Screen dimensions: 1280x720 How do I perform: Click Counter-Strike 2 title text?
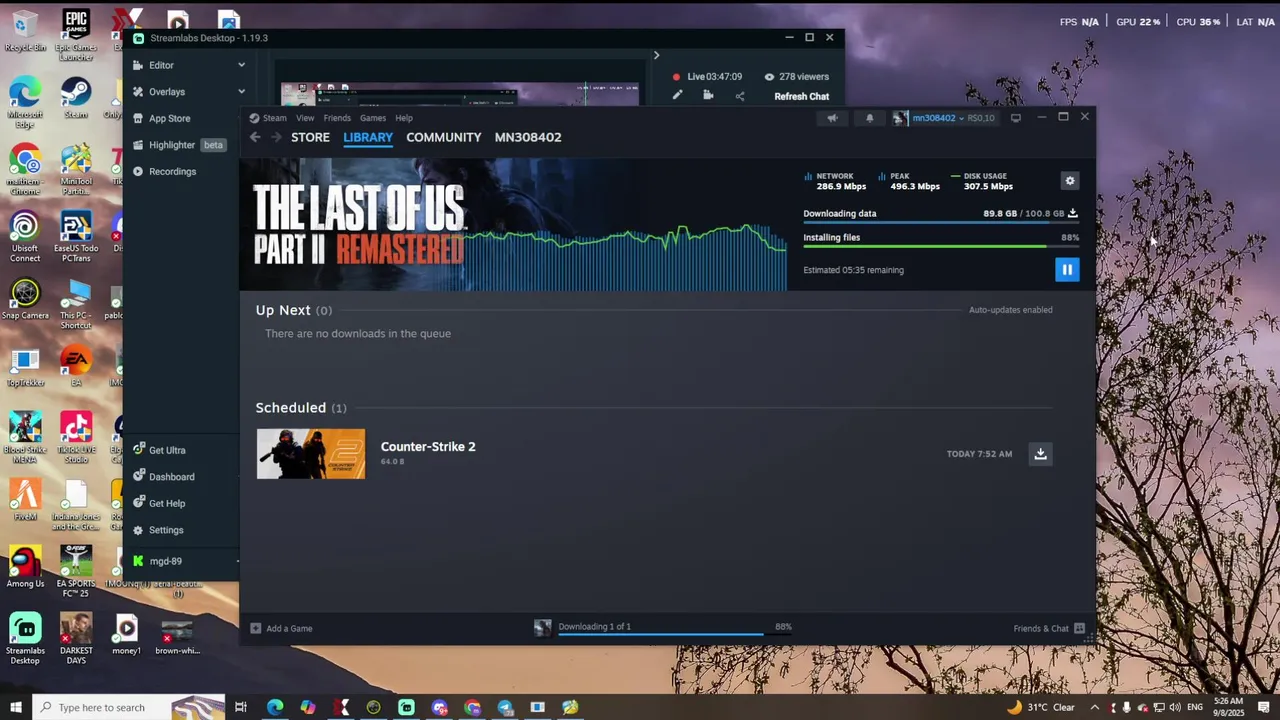pos(428,447)
